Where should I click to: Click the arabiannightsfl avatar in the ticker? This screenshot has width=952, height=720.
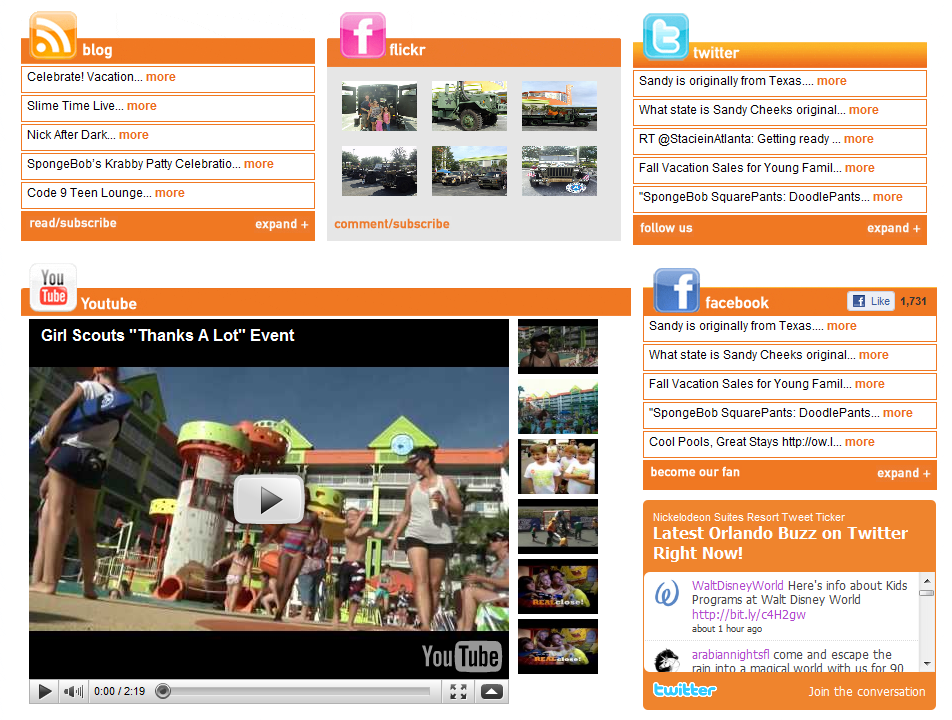[x=667, y=661]
